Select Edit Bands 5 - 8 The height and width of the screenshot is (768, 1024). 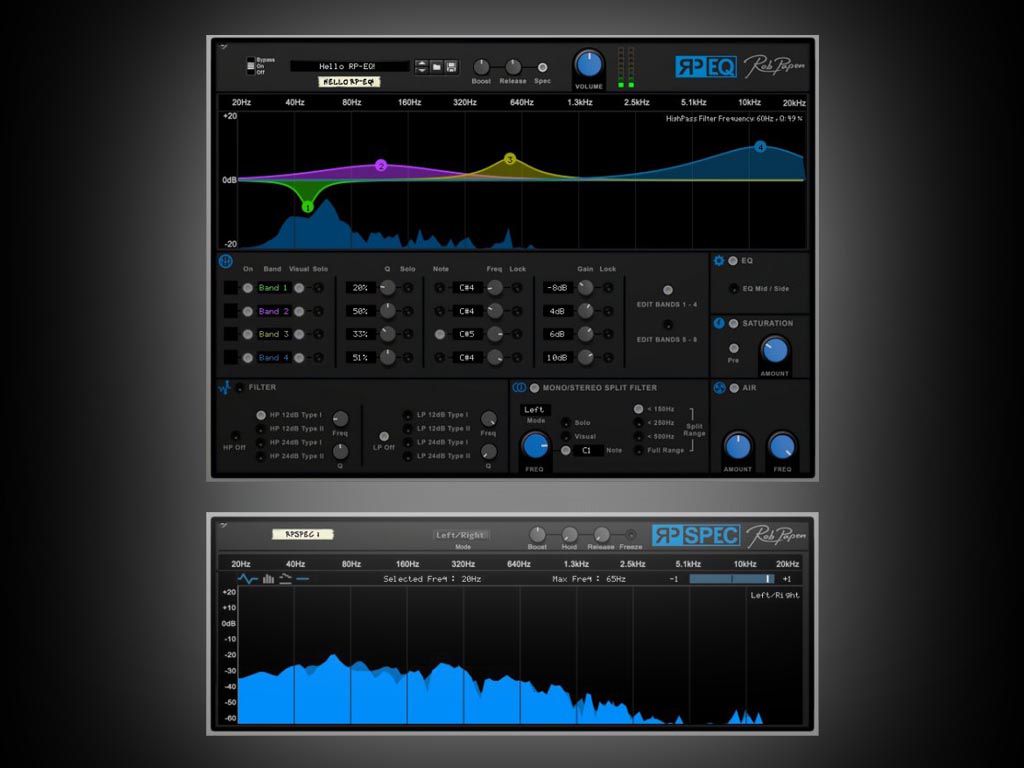pyautogui.click(x=667, y=325)
